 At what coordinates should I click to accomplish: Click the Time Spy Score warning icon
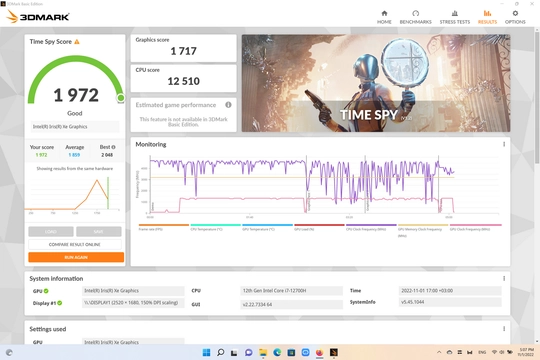[77, 42]
